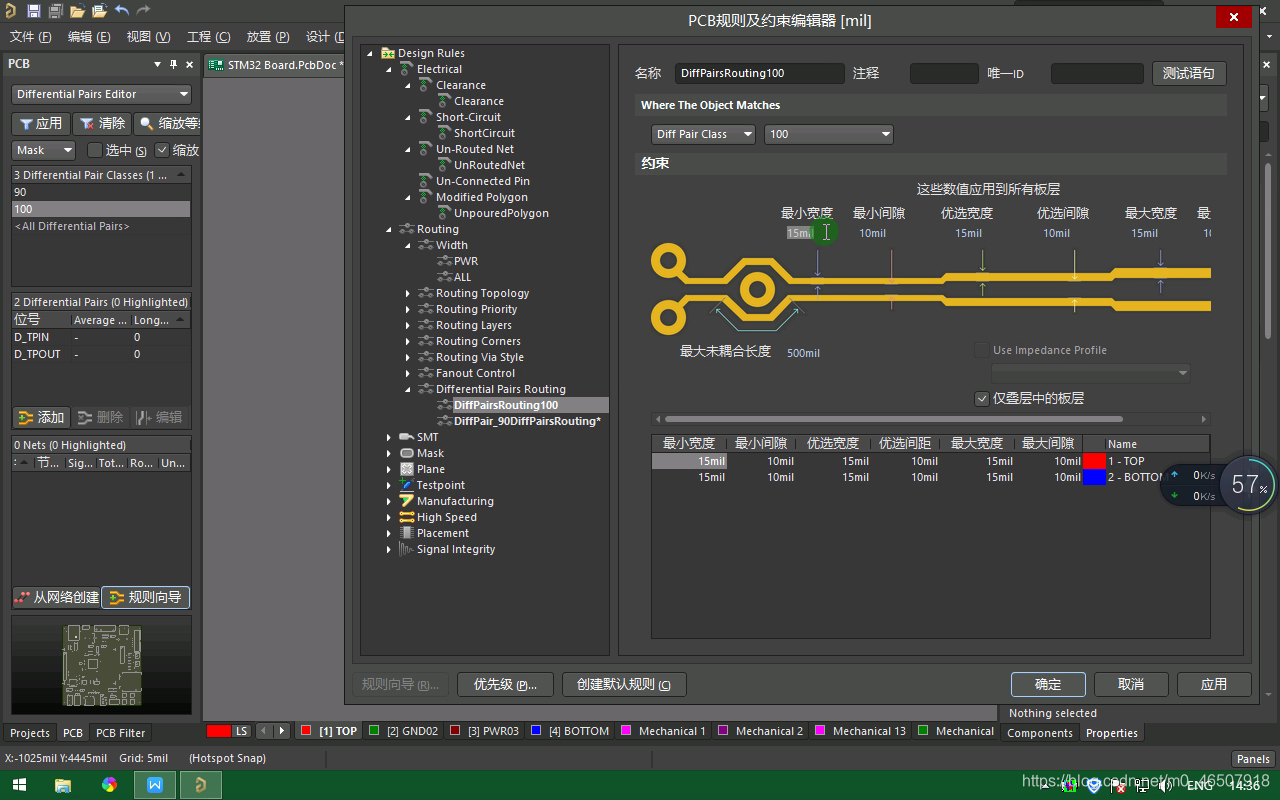Click the 清除 clear filter button

click(103, 123)
